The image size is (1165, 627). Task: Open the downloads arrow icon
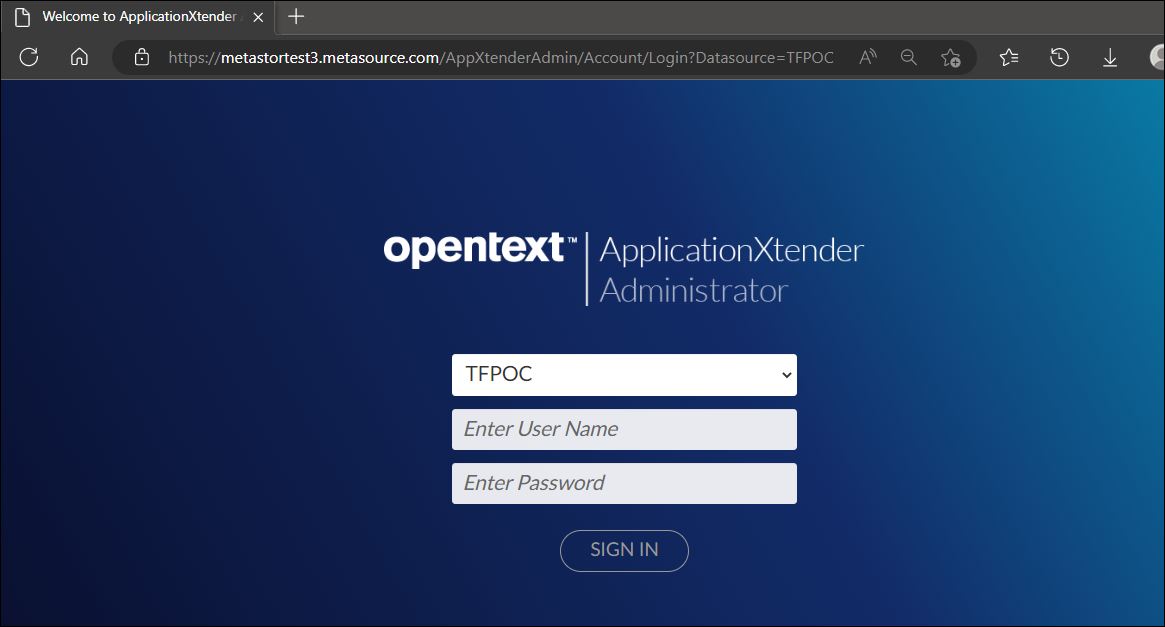(x=1110, y=57)
